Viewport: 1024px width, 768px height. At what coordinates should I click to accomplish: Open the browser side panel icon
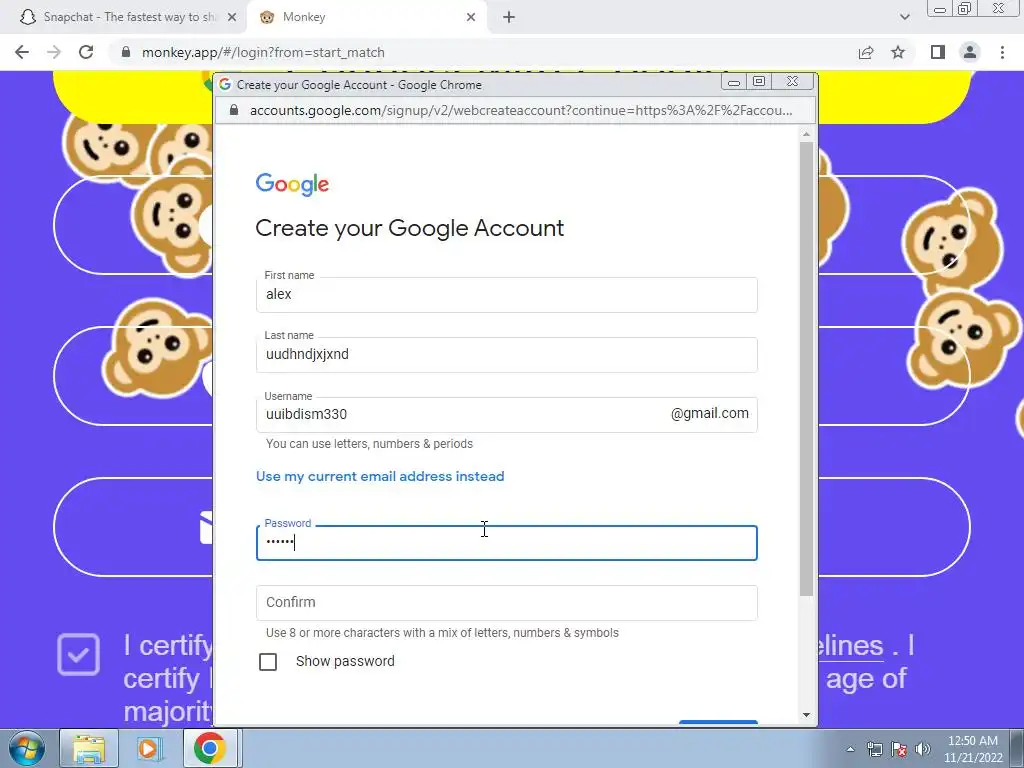tap(938, 52)
